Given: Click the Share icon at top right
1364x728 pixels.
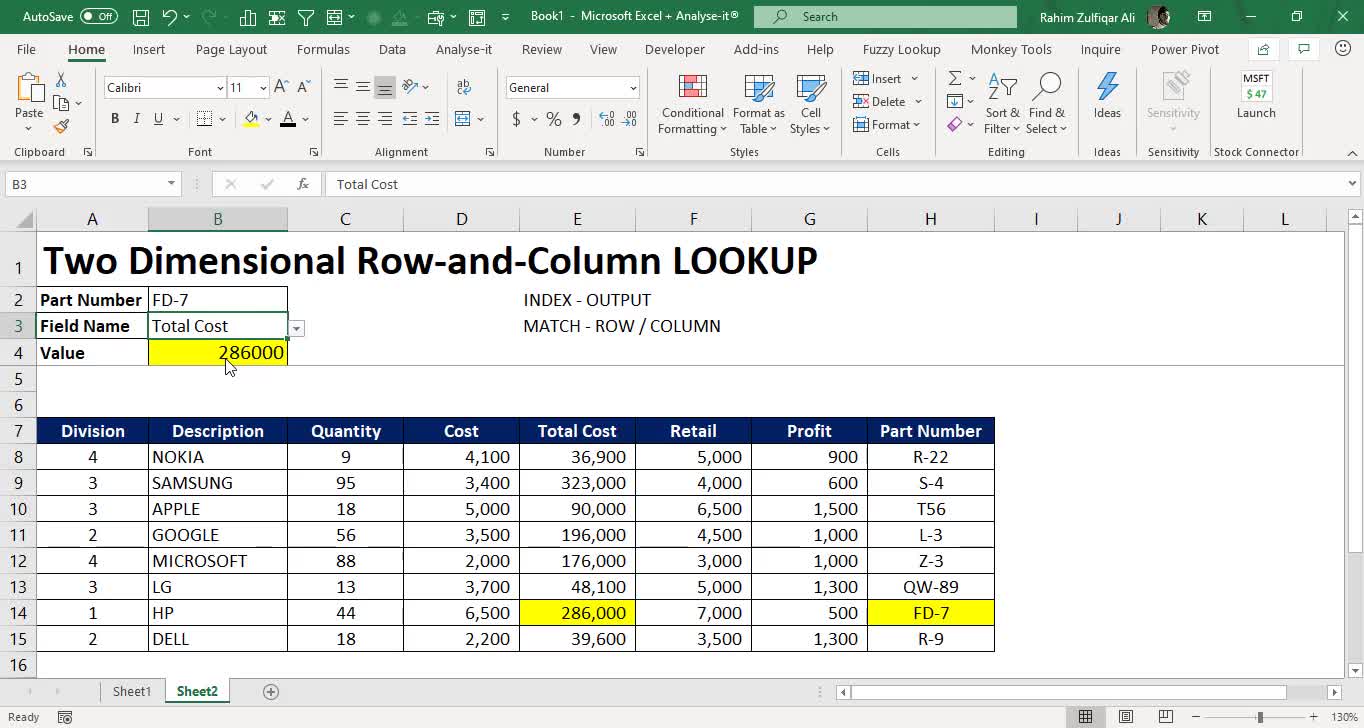Looking at the screenshot, I should [1264, 49].
